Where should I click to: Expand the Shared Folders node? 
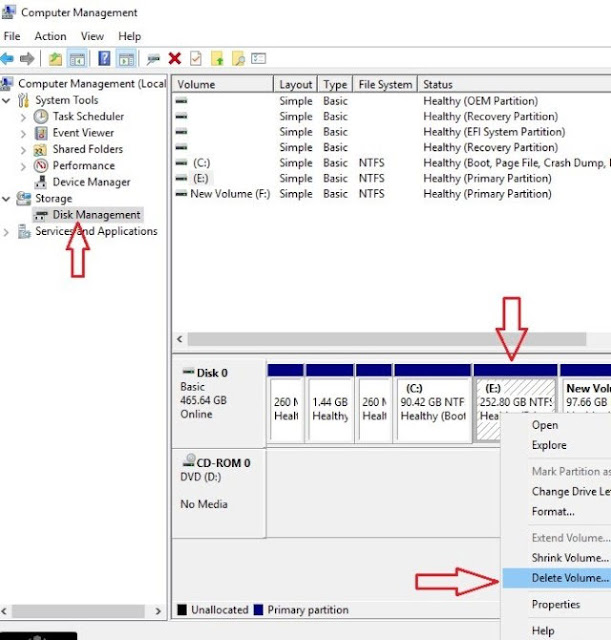(23, 150)
